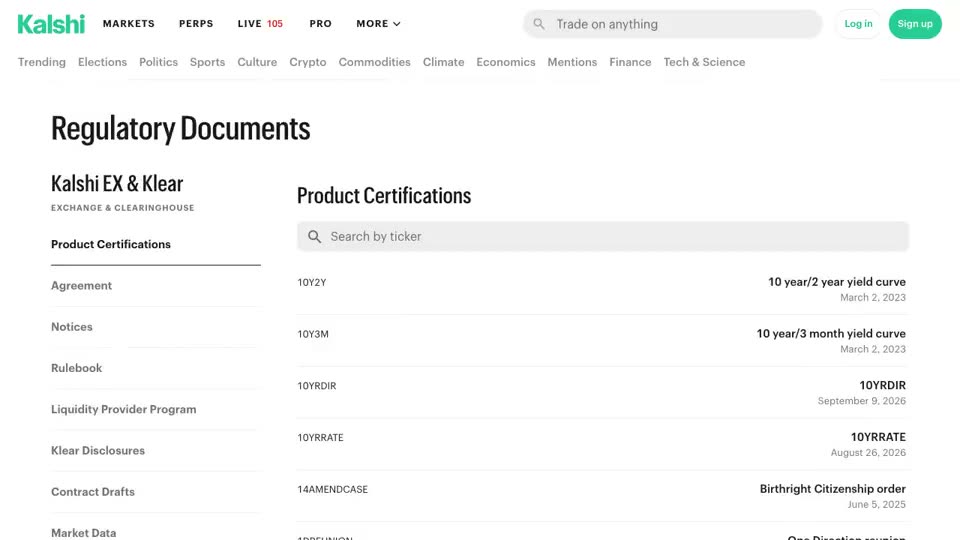Open the PRO menu item

(320, 24)
